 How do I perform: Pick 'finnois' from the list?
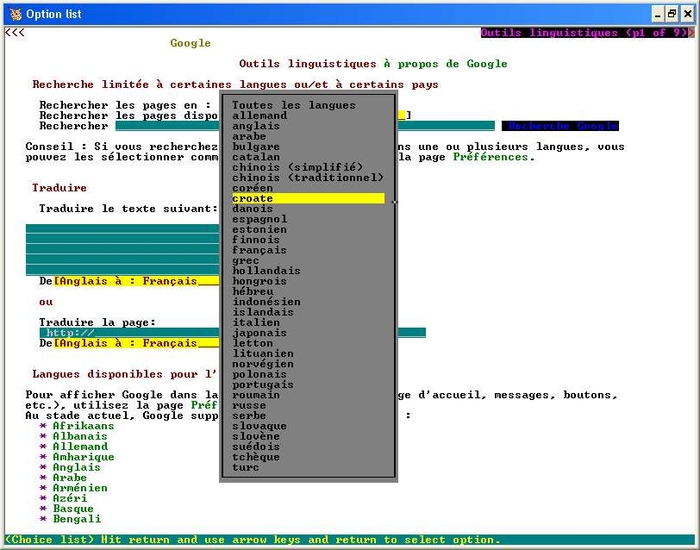pos(256,240)
